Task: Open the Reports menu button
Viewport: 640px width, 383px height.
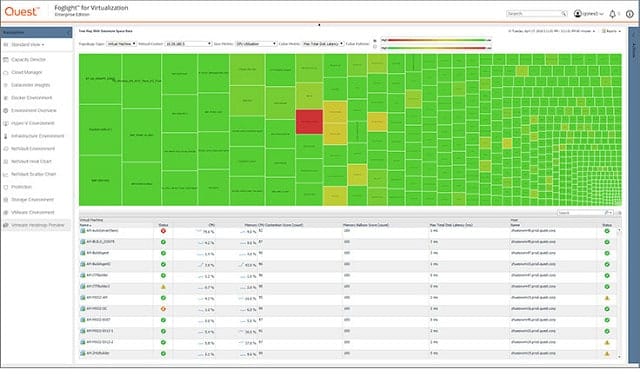Action: point(611,31)
